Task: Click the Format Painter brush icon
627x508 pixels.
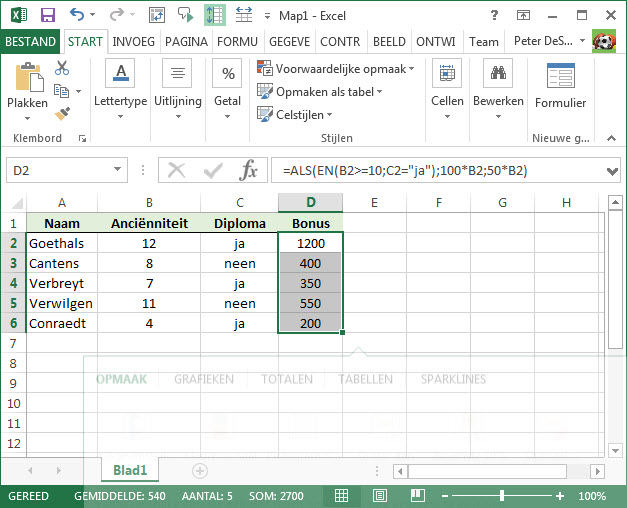Action: [62, 114]
